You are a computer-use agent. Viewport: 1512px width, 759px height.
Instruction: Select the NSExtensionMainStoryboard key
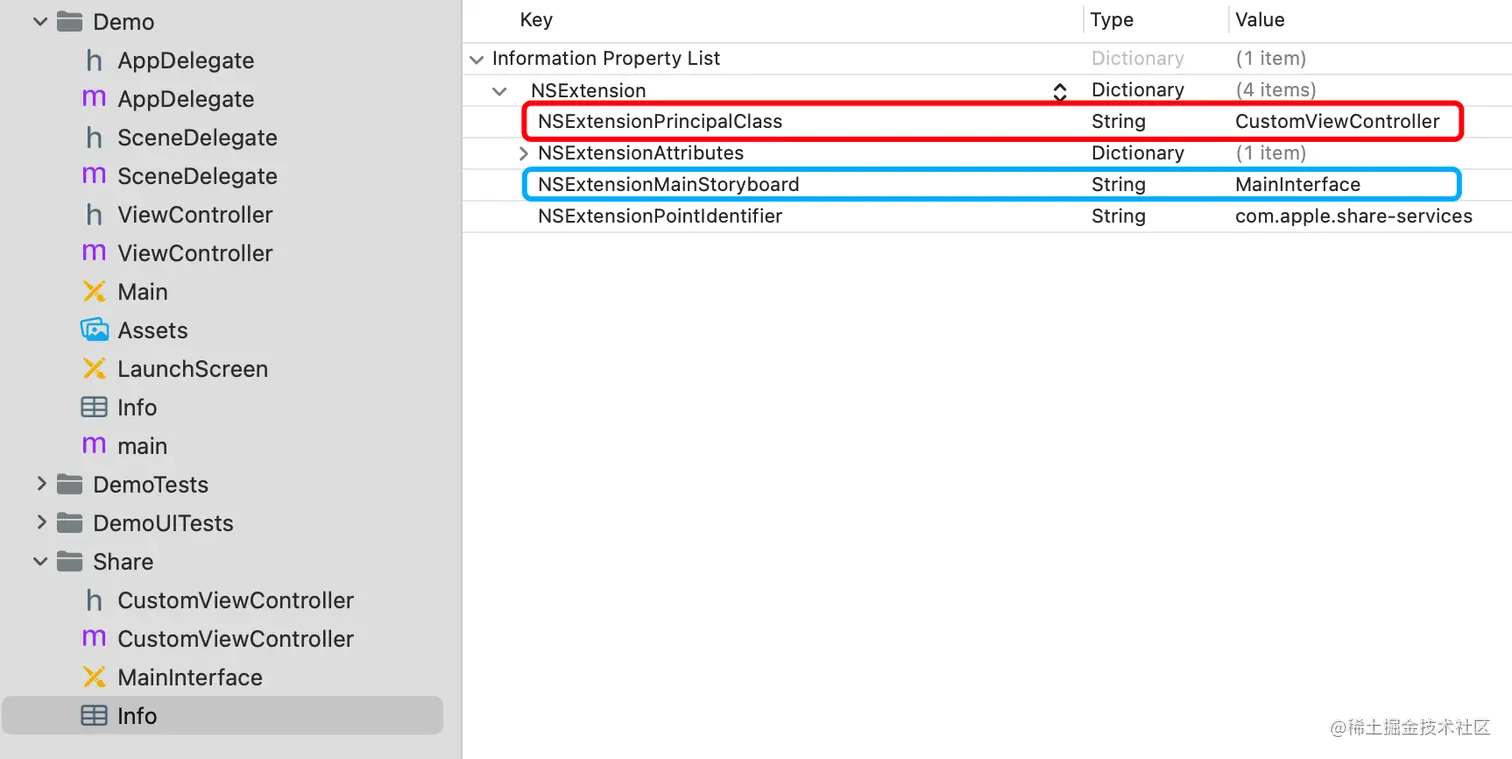668,185
